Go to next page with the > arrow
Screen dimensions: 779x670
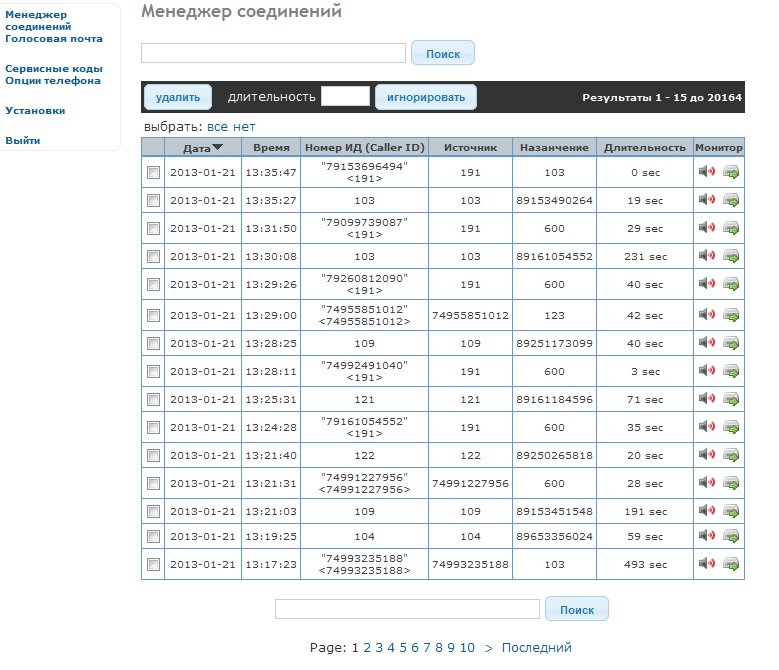[488, 648]
